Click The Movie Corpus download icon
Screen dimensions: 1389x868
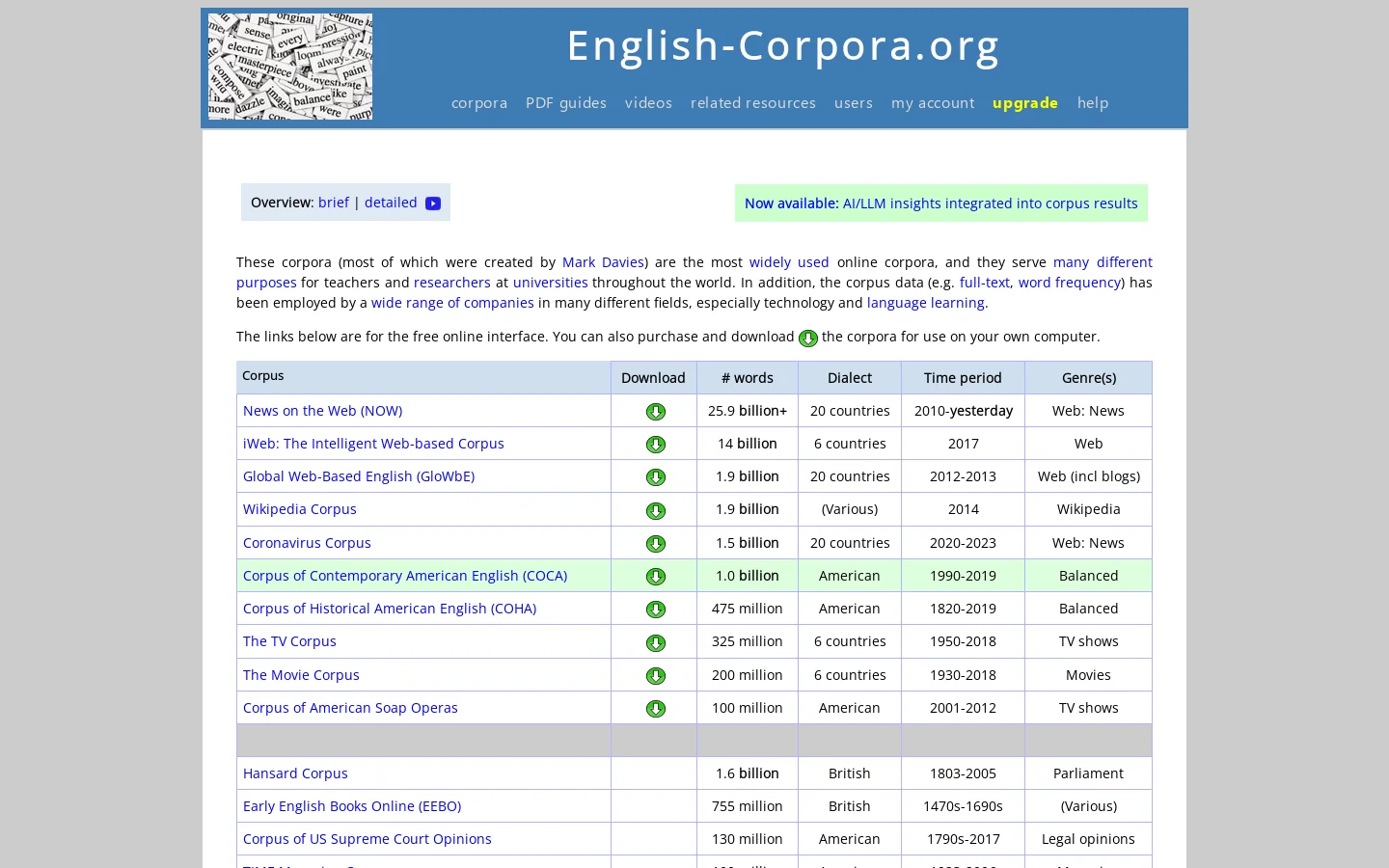click(x=656, y=676)
